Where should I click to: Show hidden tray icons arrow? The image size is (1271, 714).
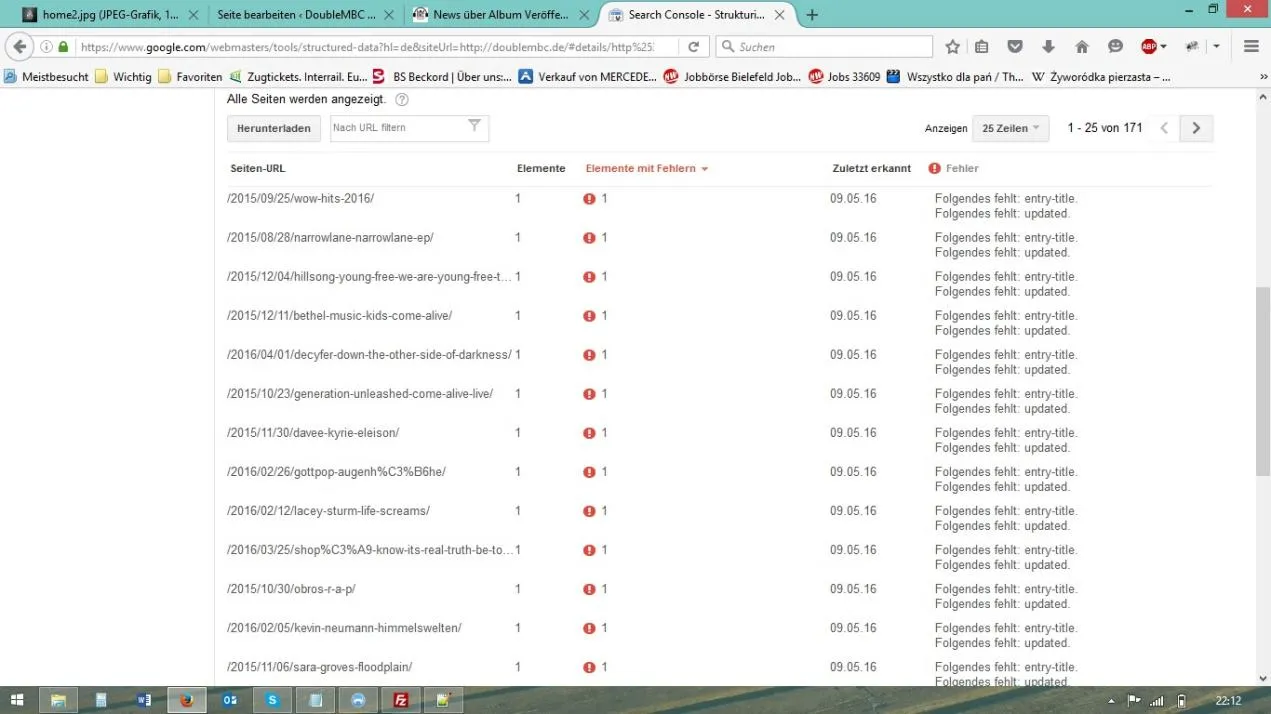coord(1112,701)
